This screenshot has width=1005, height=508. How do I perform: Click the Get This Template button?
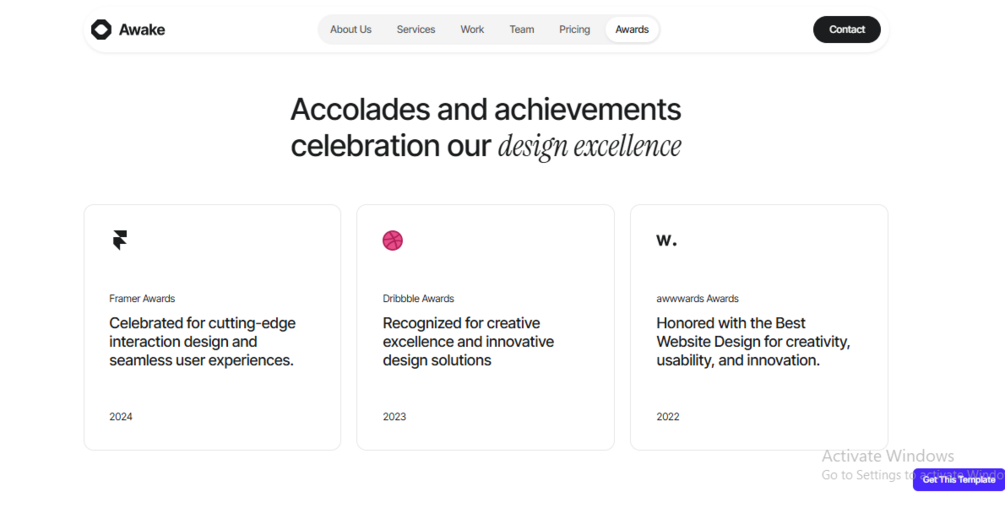(x=958, y=480)
